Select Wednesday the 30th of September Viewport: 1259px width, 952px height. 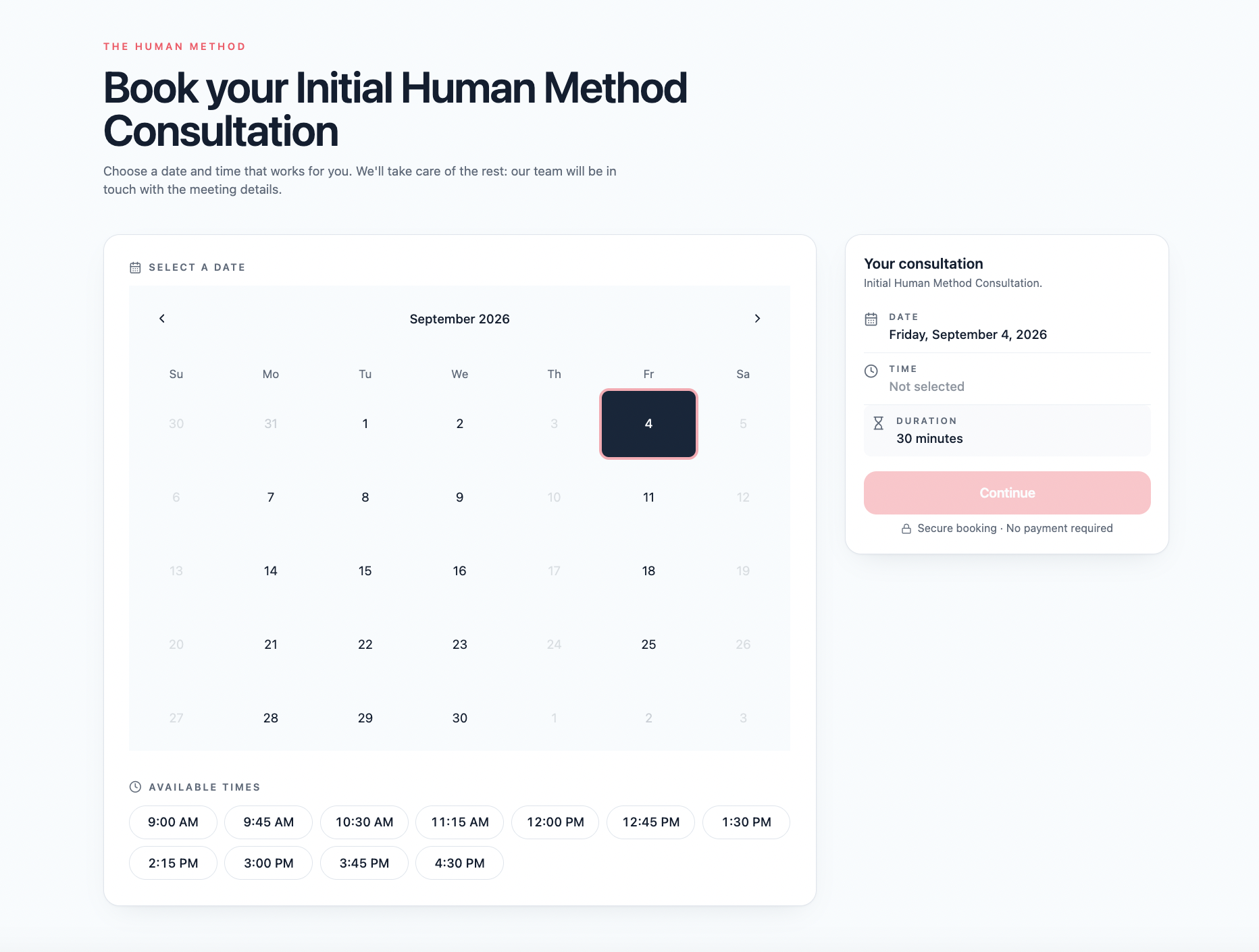[460, 718]
